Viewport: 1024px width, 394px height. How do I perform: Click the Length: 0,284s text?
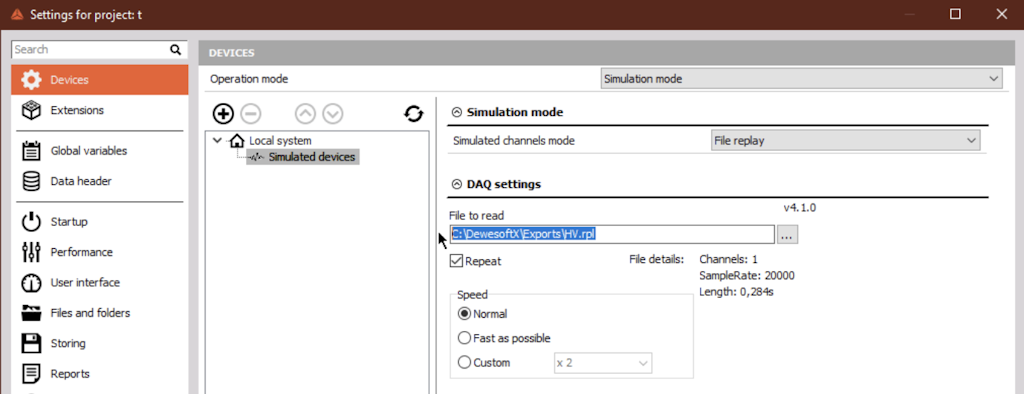[737, 291]
